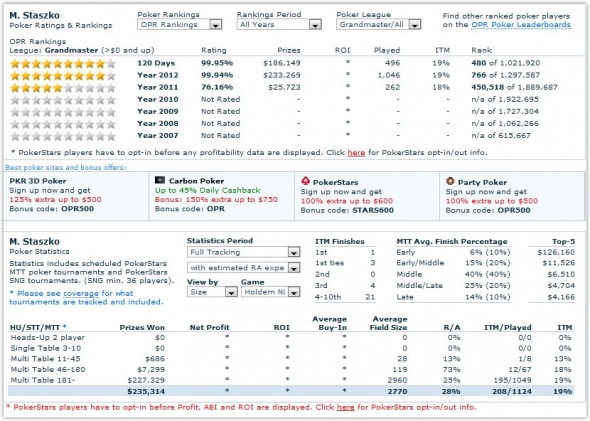Click the PokerStars spade icon
The image size is (590, 421).
click(x=305, y=181)
